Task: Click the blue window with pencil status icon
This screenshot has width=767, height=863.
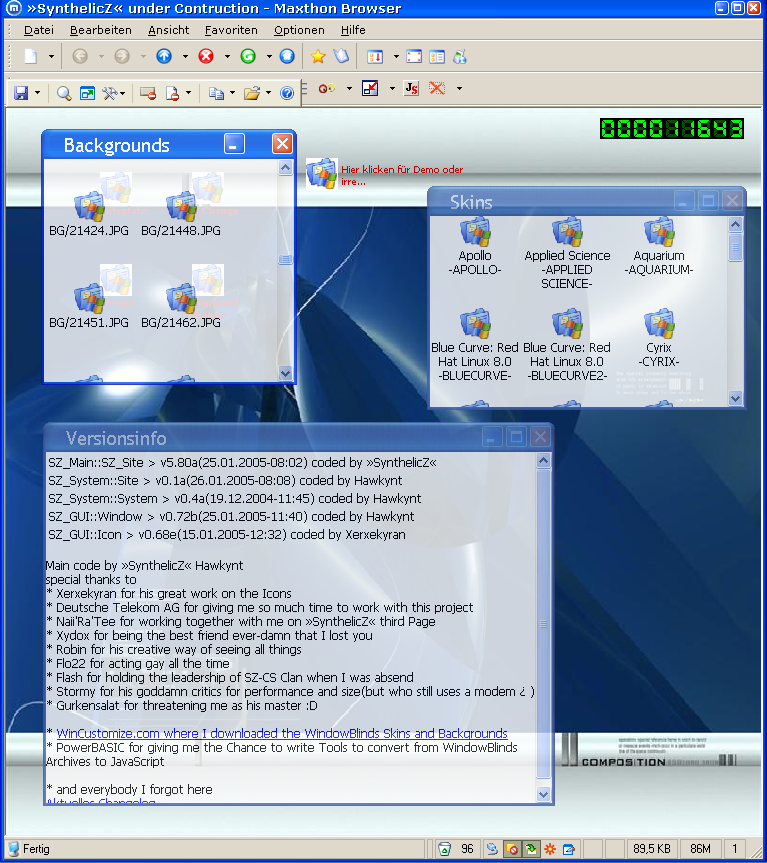Action: [569, 849]
